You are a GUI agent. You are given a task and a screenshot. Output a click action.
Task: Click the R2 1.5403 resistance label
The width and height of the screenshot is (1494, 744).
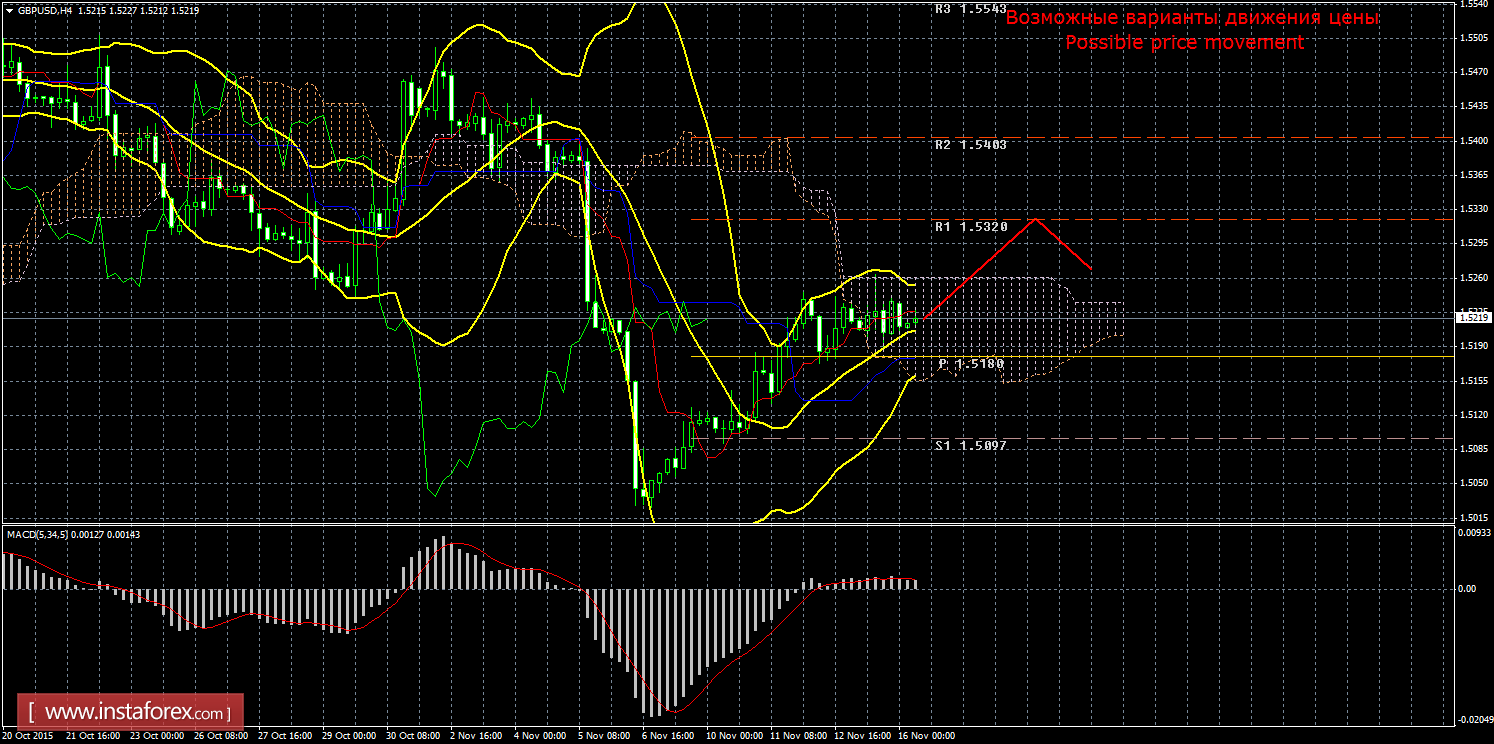pyautogui.click(x=970, y=145)
